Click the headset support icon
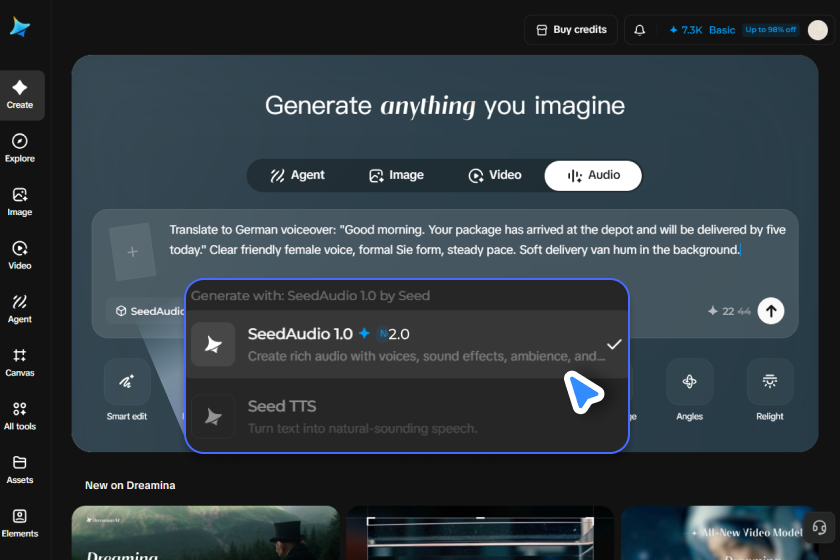Viewport: 840px width, 560px height. [x=819, y=527]
